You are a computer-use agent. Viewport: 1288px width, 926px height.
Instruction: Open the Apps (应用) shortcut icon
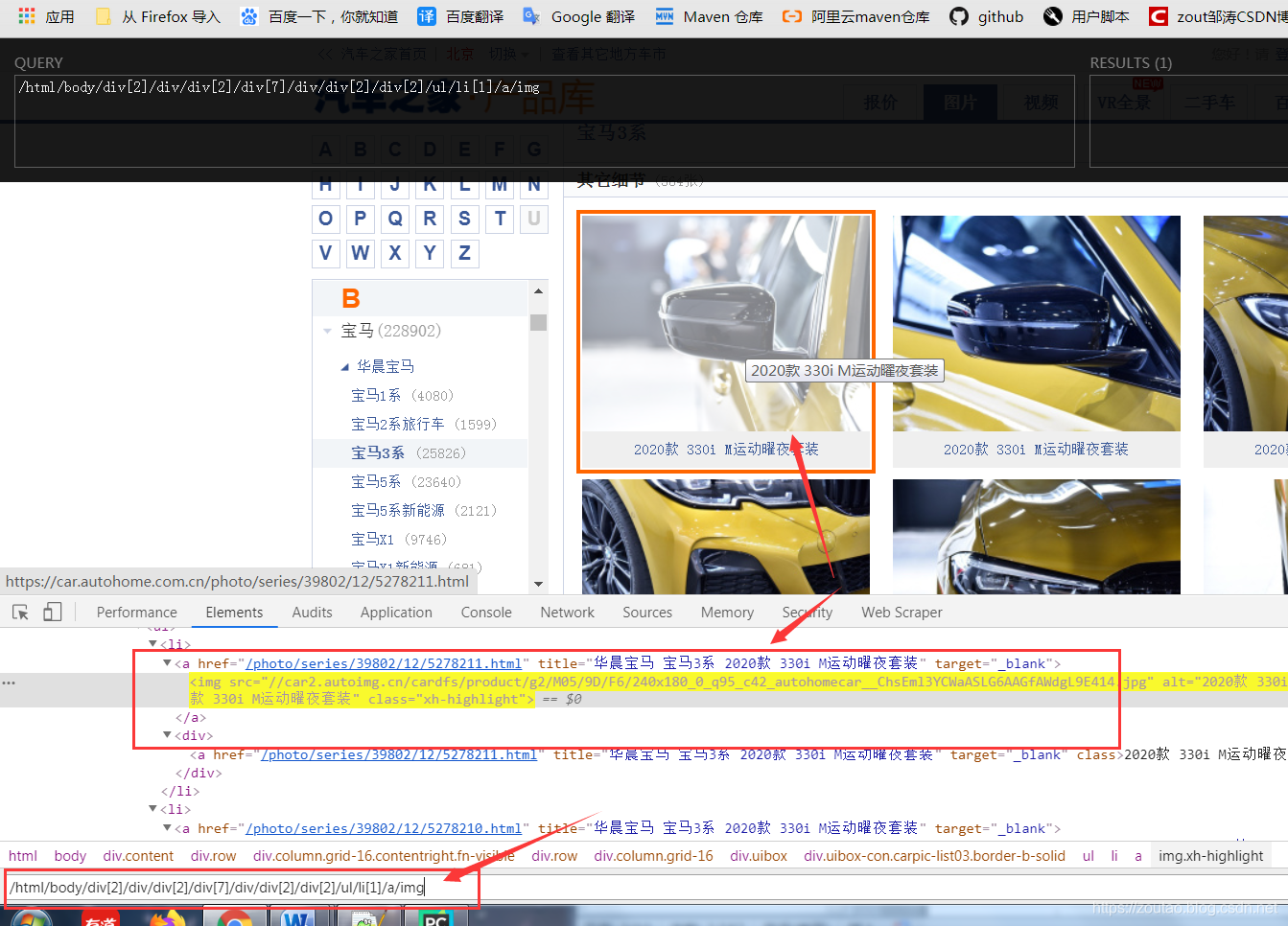[x=27, y=16]
